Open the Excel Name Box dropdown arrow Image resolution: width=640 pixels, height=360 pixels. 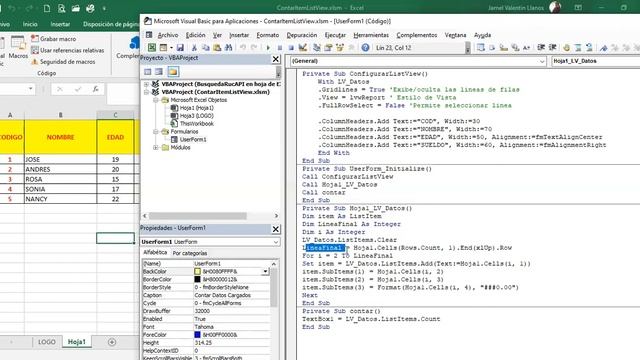[31, 89]
